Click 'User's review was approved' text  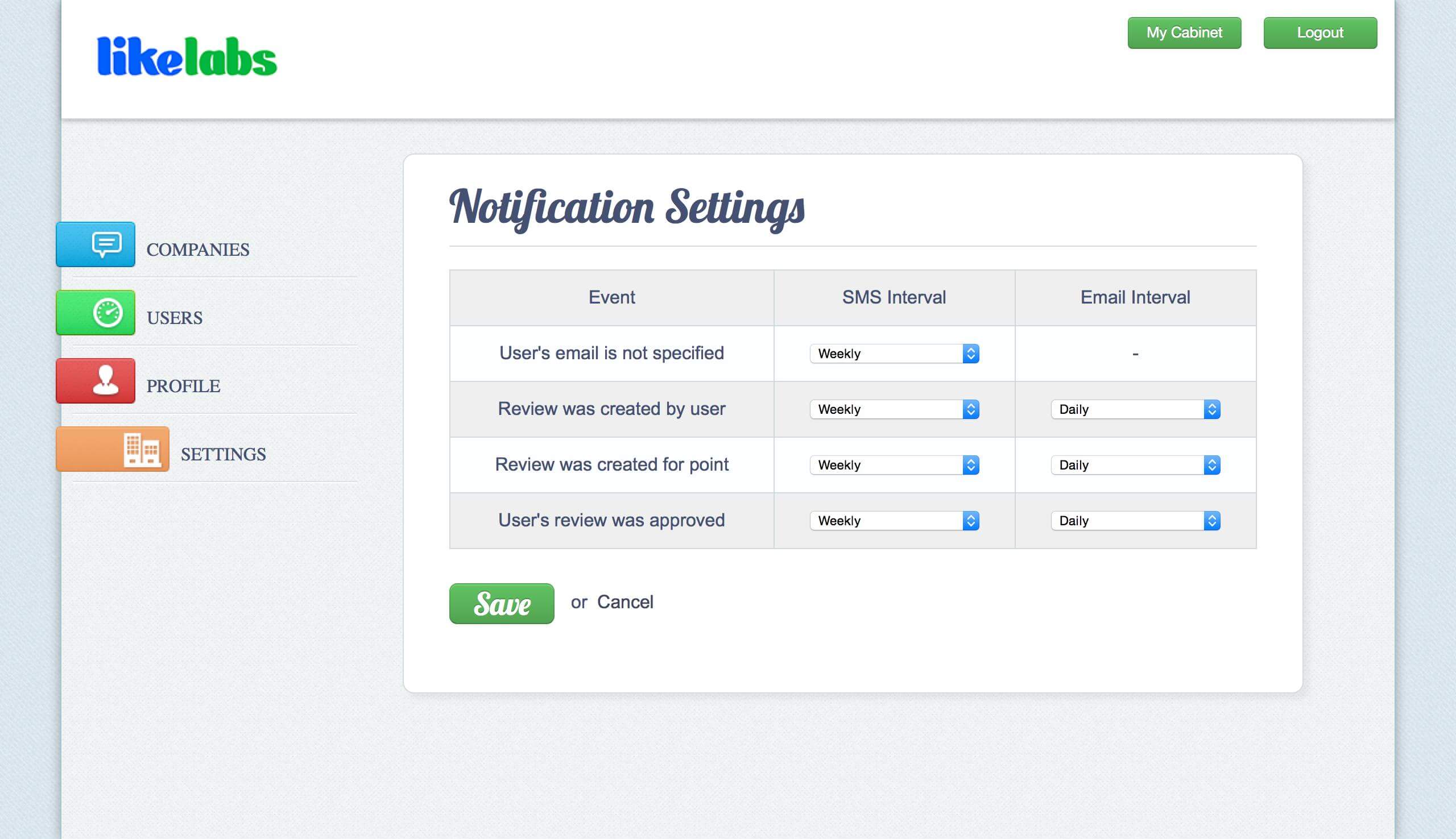(611, 520)
